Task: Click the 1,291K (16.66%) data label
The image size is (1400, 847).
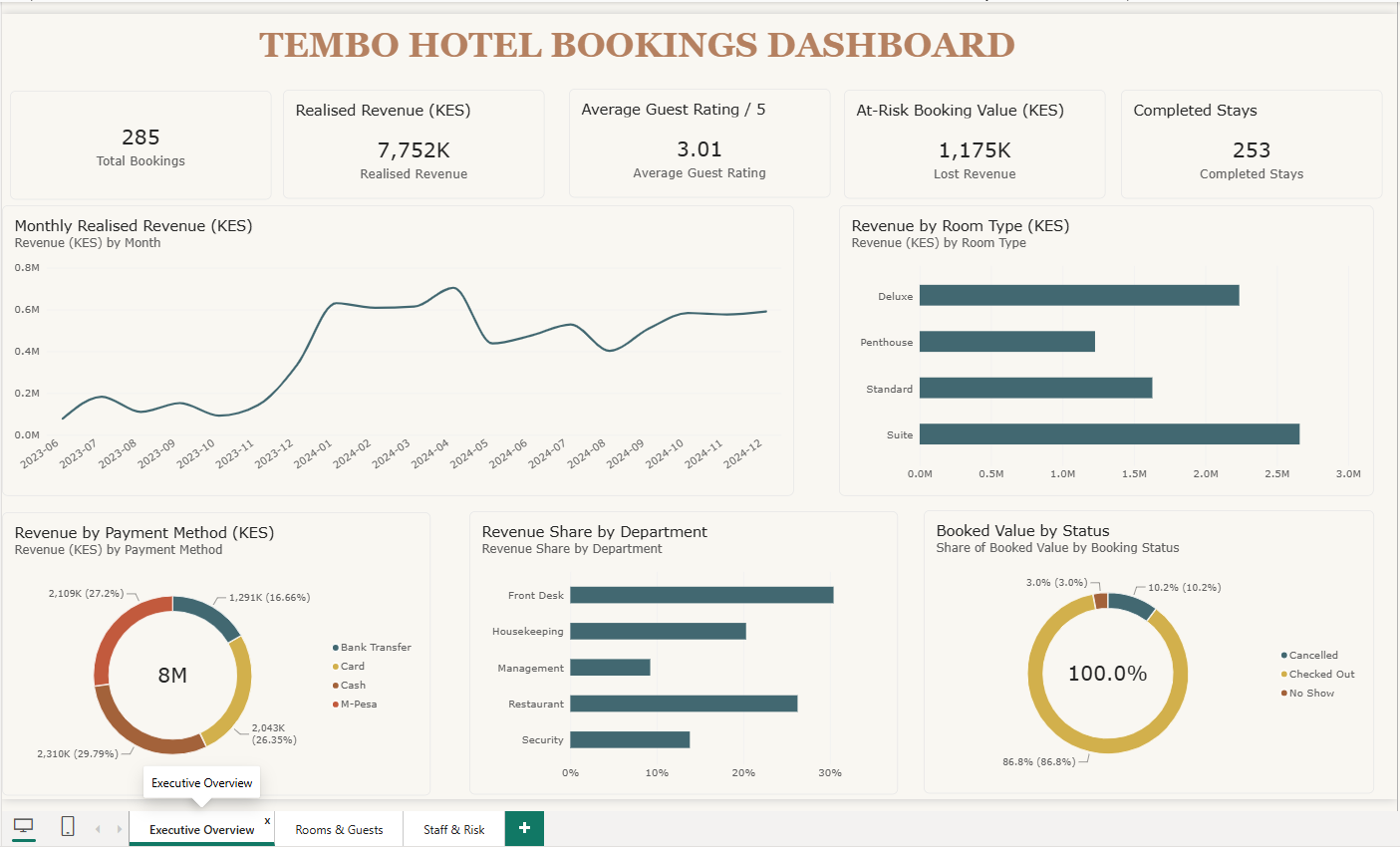Action: pos(270,598)
